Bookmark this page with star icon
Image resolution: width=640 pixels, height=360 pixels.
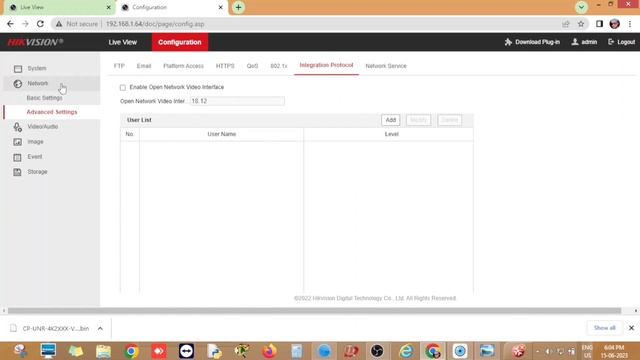pos(581,24)
